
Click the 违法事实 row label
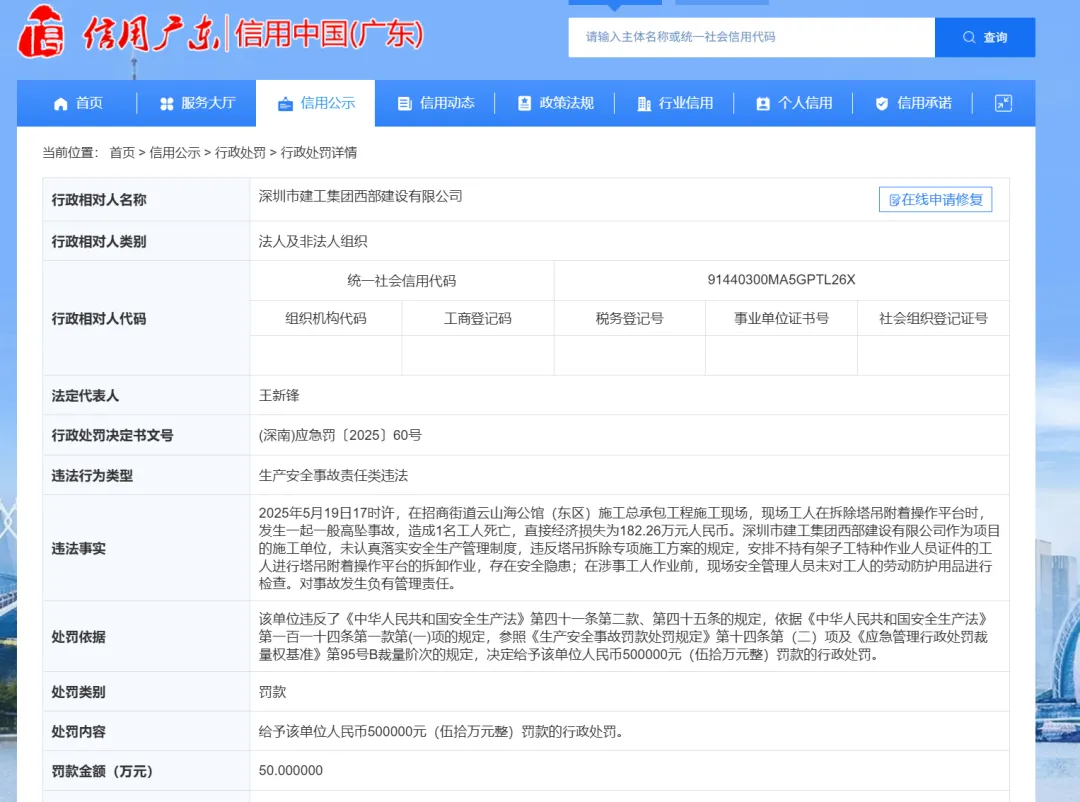(x=79, y=548)
